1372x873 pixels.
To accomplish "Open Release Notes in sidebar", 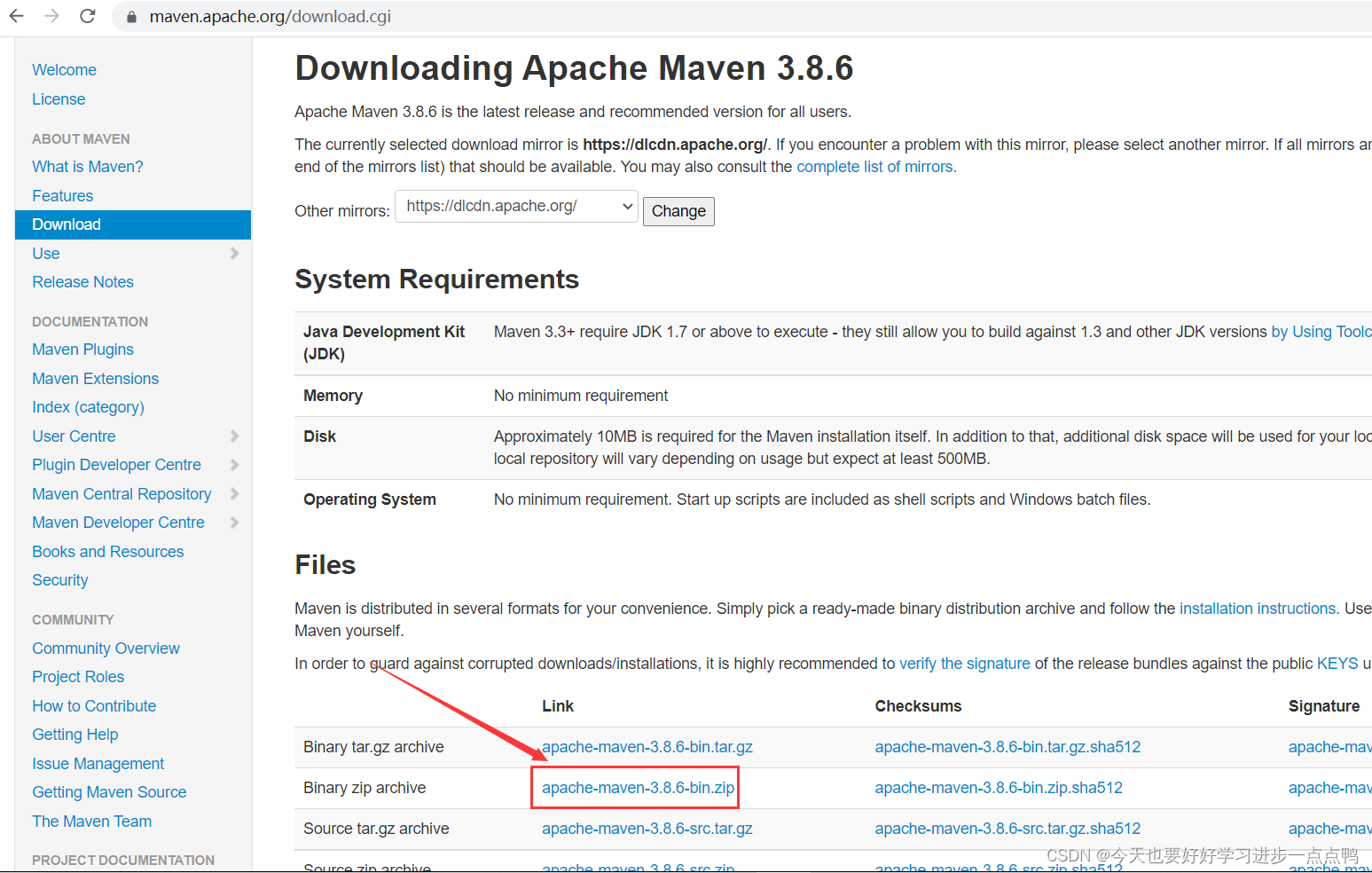I will pos(82,282).
